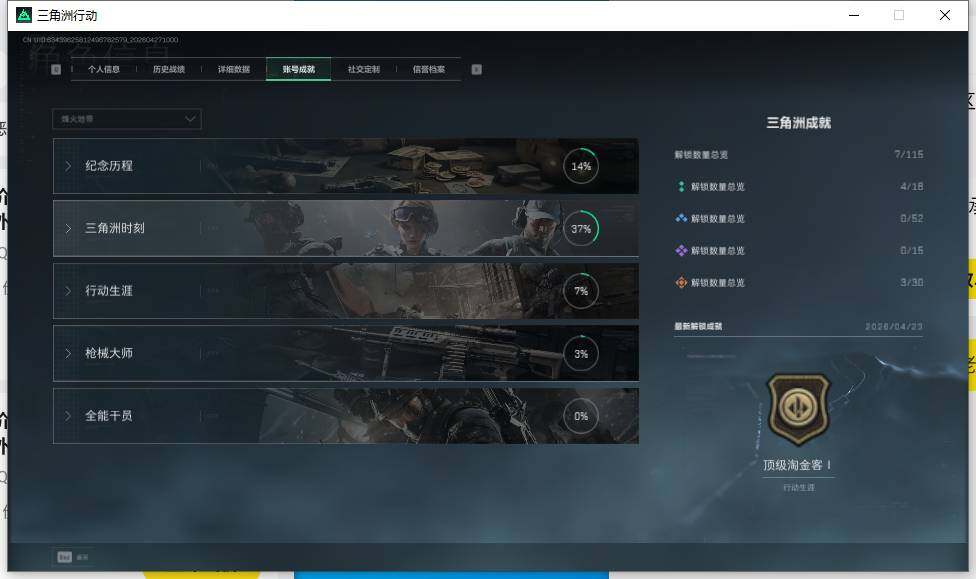Expand the 三角洲时刻 chevron
The height and width of the screenshot is (579, 976).
coord(68,228)
